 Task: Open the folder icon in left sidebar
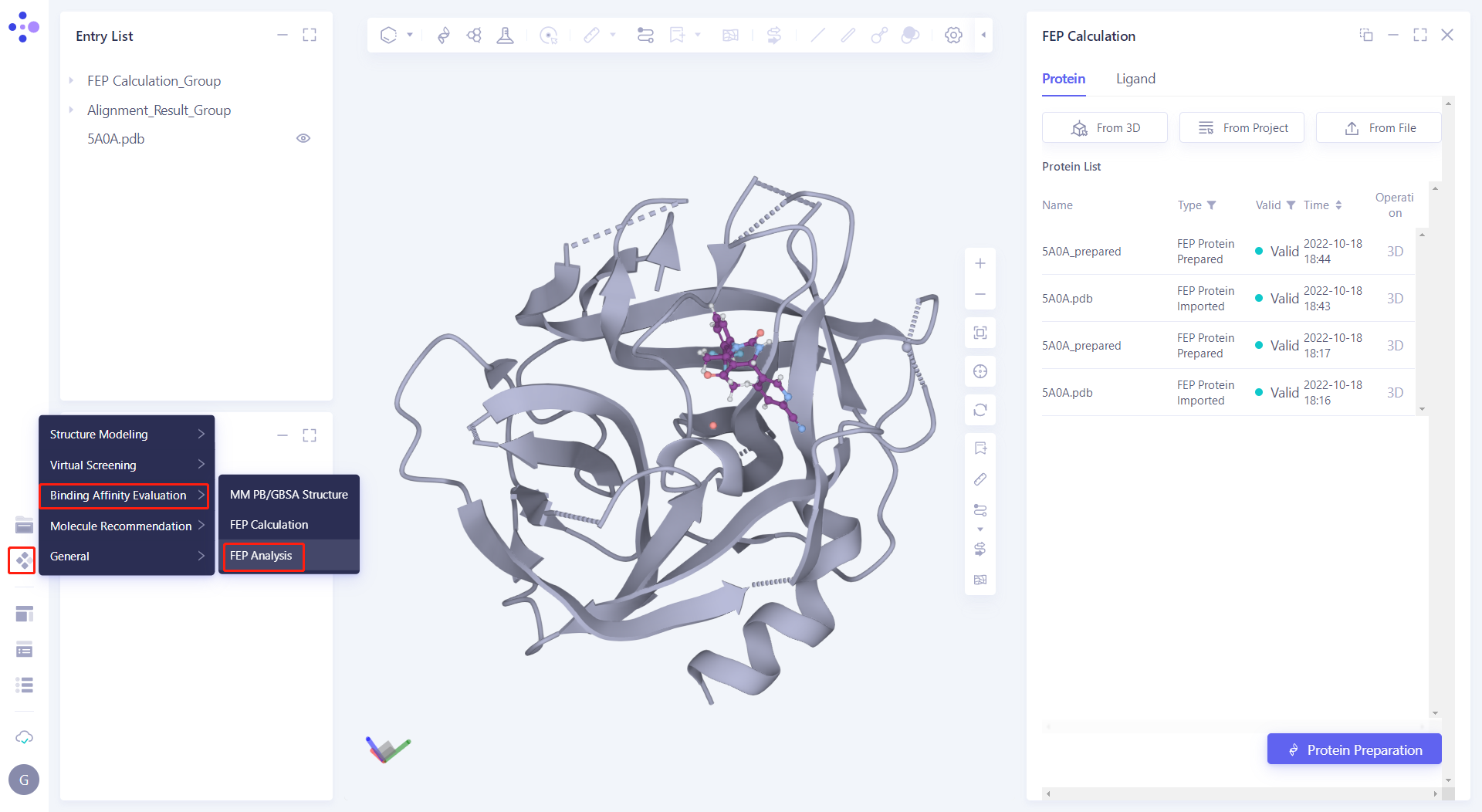24,526
